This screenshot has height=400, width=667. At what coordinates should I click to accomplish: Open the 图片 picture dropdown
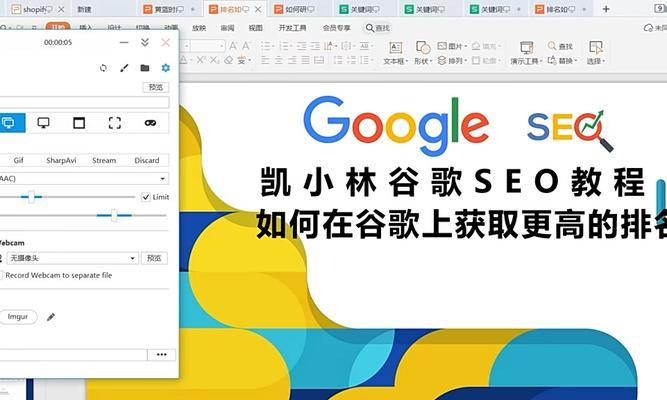click(x=452, y=46)
